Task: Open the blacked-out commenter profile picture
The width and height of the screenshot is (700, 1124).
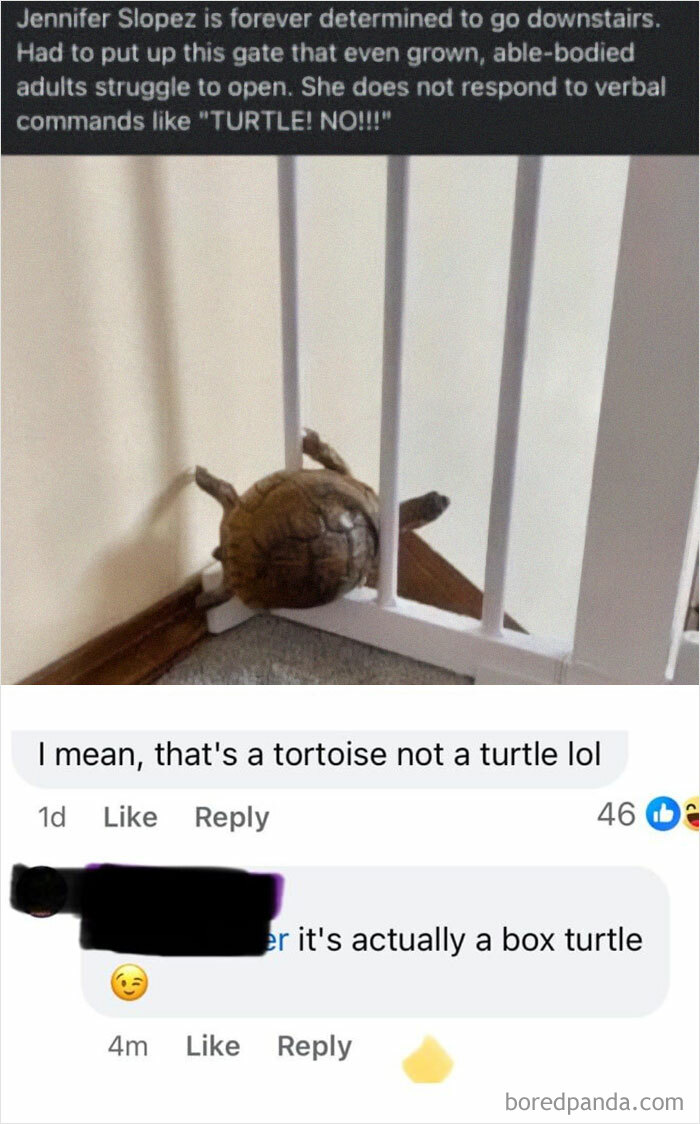Action: [x=40, y=890]
